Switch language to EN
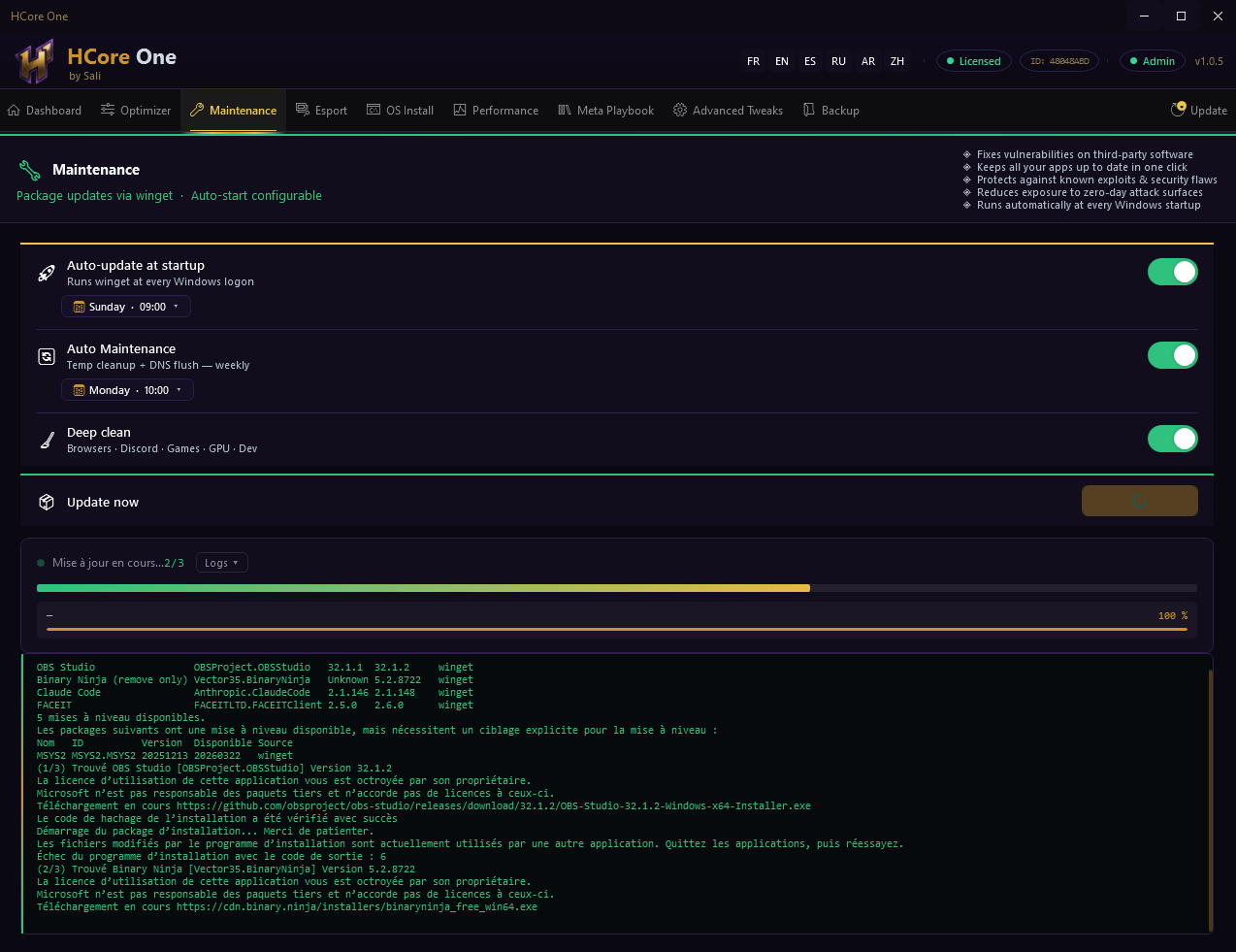Image resolution: width=1236 pixels, height=952 pixels. pos(782,61)
